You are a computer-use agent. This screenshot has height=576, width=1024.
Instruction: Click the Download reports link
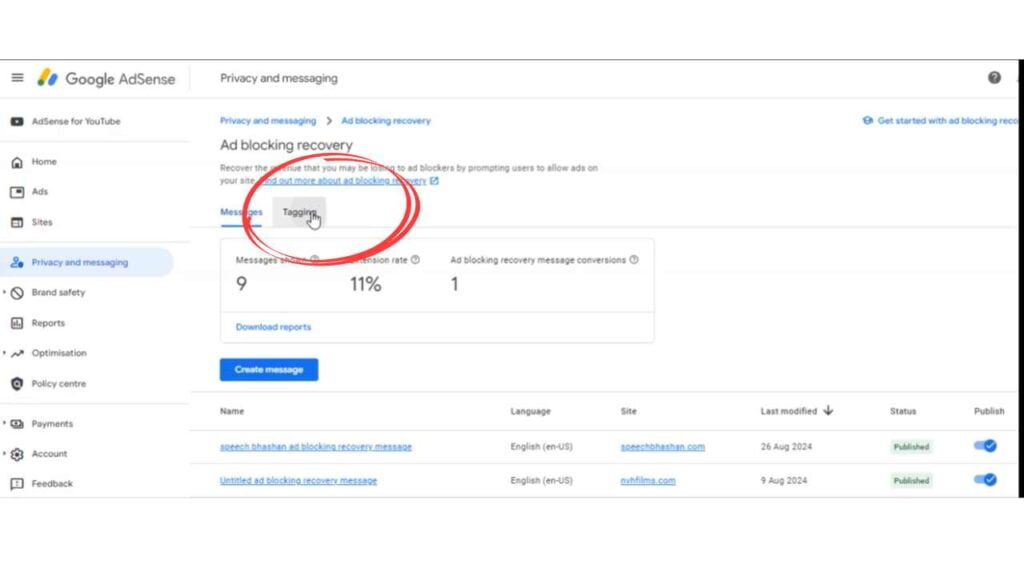click(x=273, y=327)
